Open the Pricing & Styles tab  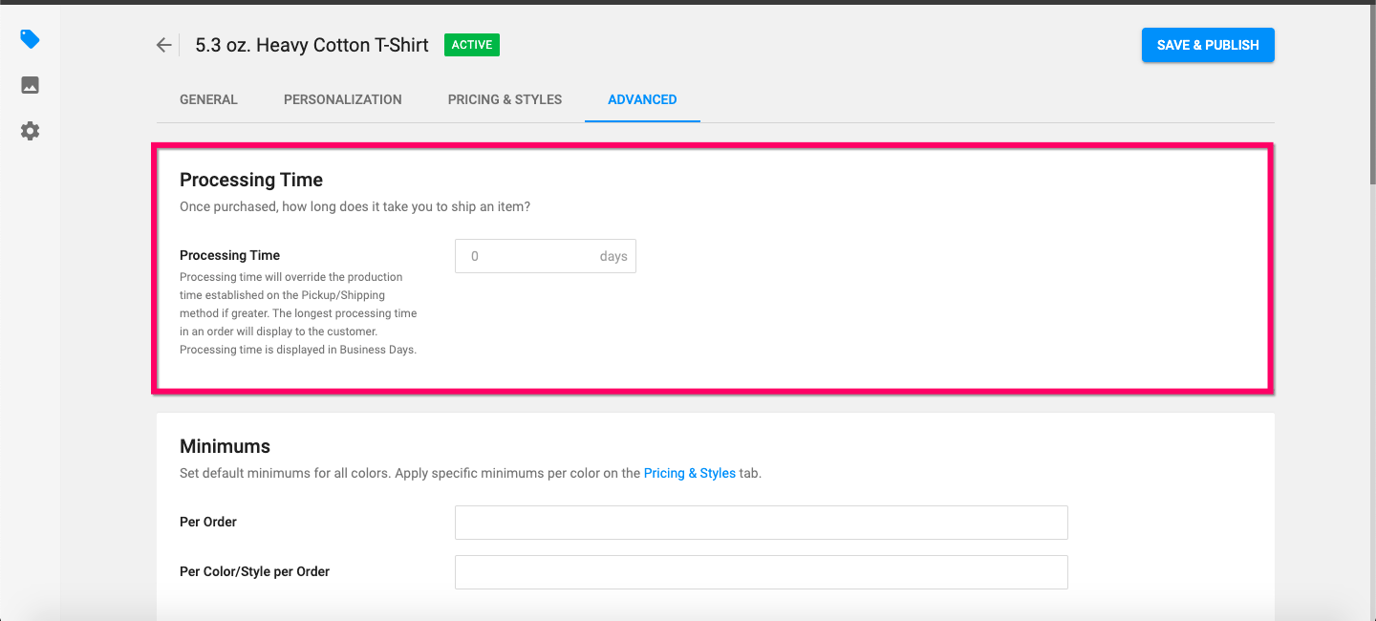505,100
